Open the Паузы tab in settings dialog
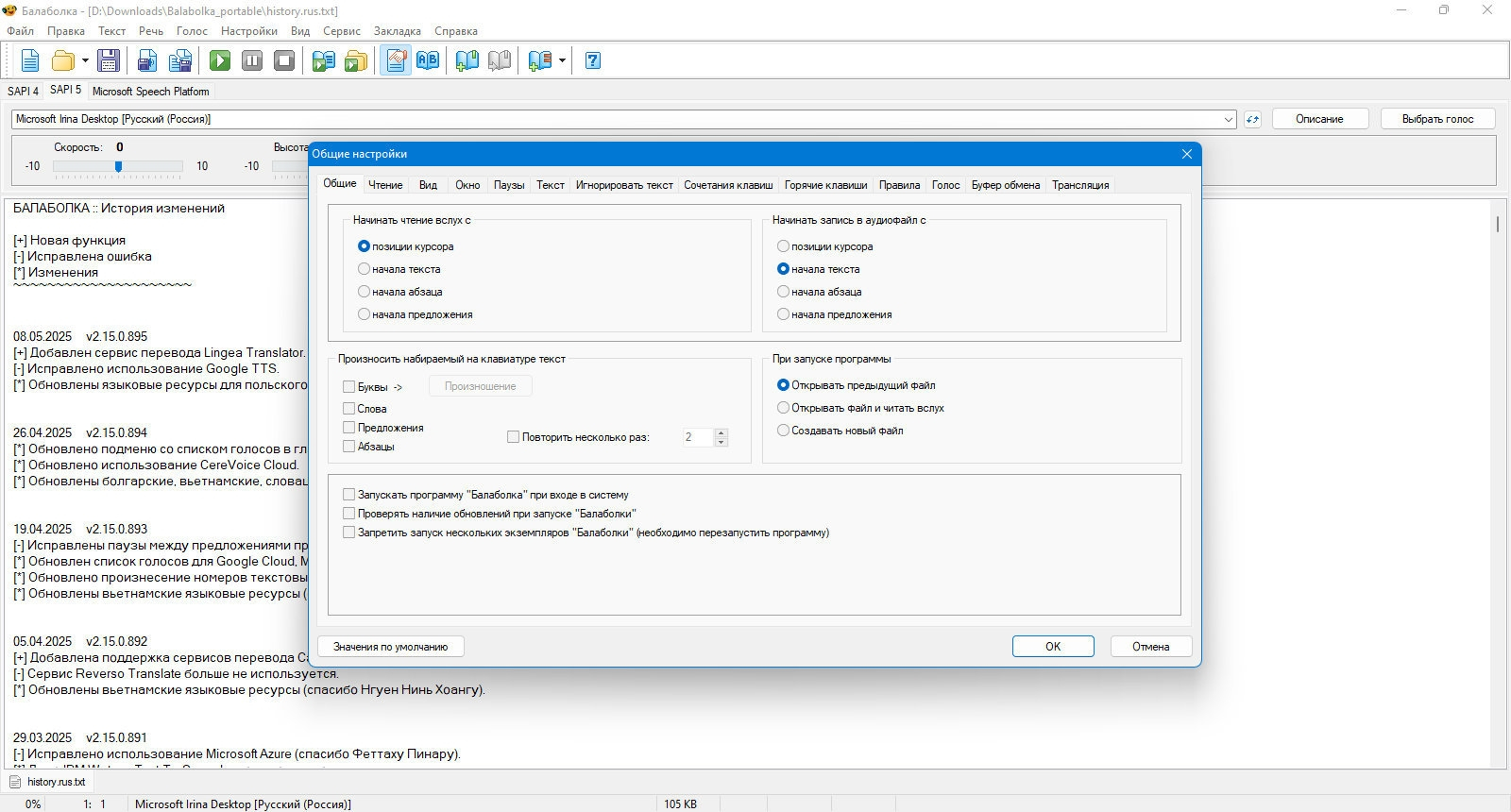The image size is (1511, 812). click(x=509, y=185)
